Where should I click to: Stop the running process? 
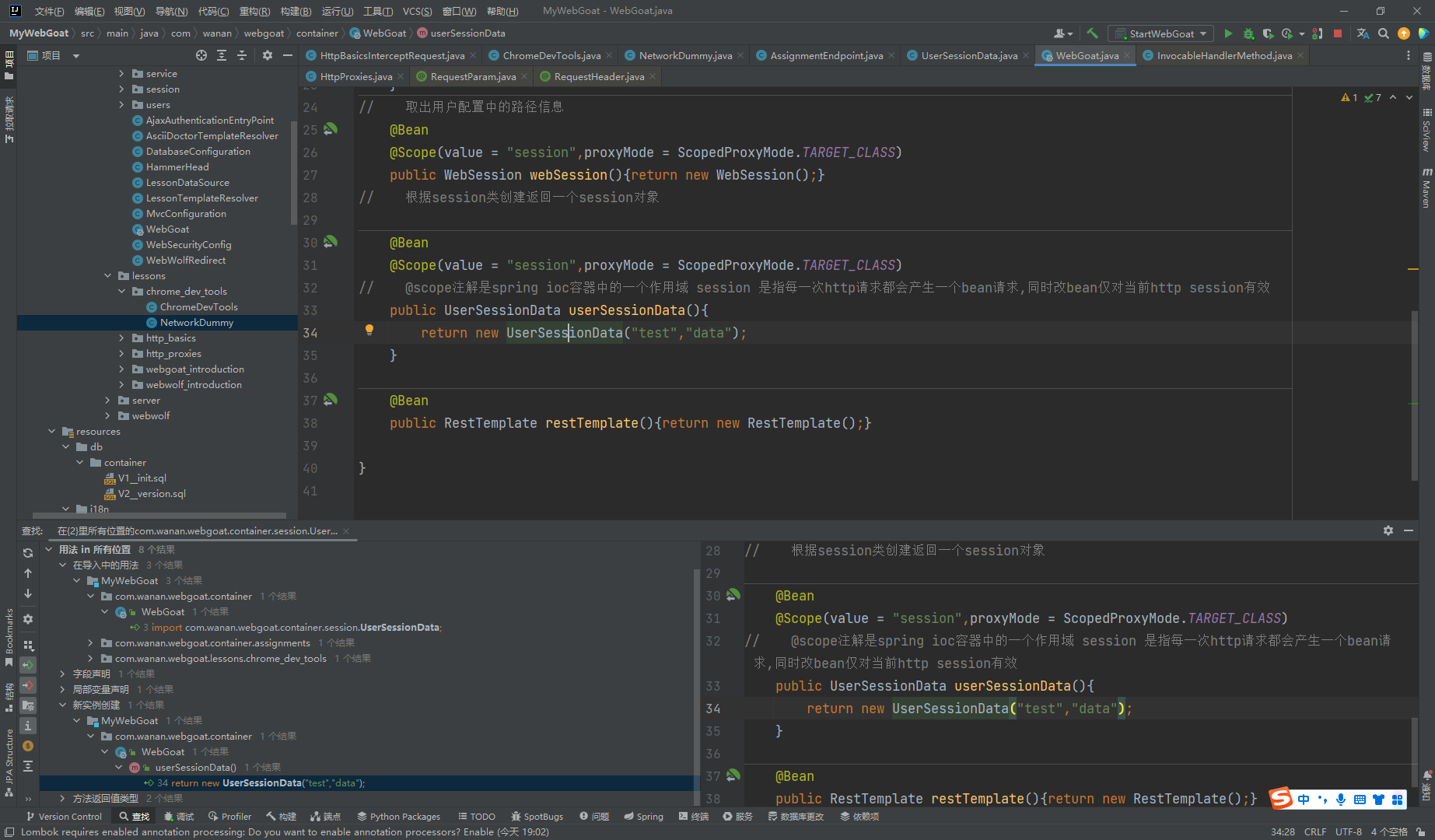(1338, 33)
